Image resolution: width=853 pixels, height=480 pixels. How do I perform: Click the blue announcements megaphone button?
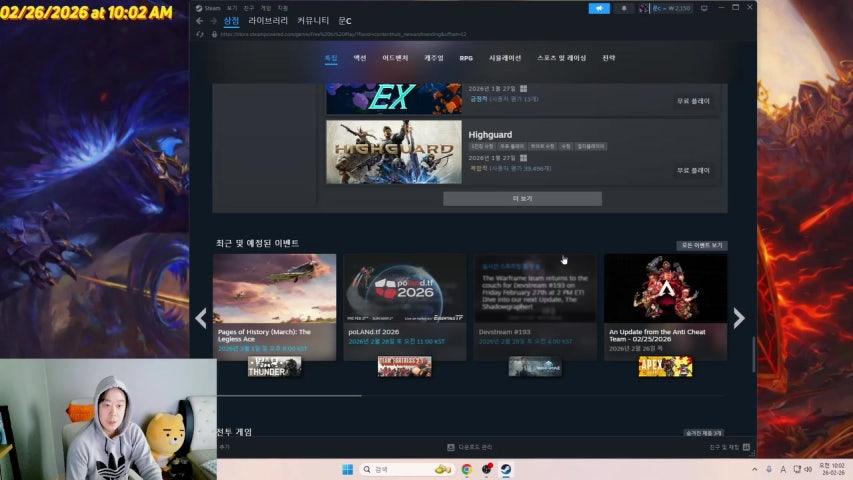[x=599, y=8]
